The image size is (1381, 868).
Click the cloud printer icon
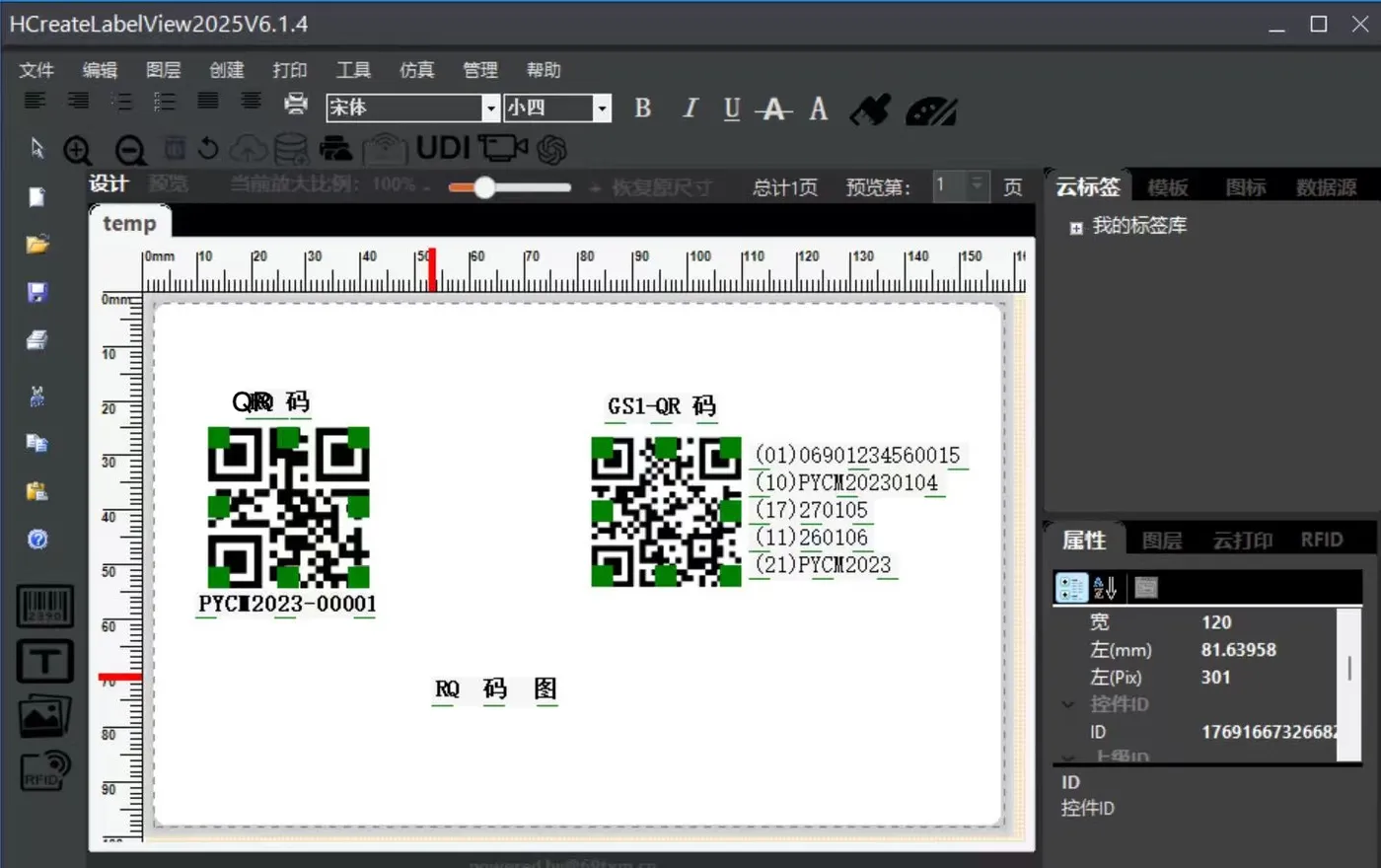(x=385, y=149)
